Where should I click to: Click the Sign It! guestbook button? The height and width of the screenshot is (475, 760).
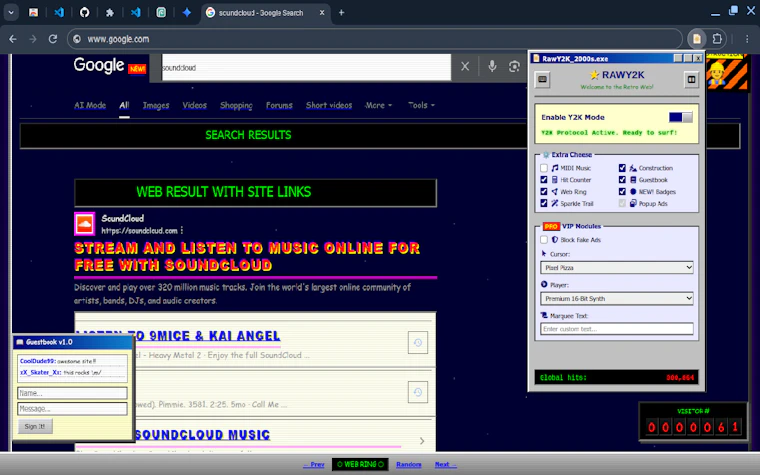click(x=35, y=427)
